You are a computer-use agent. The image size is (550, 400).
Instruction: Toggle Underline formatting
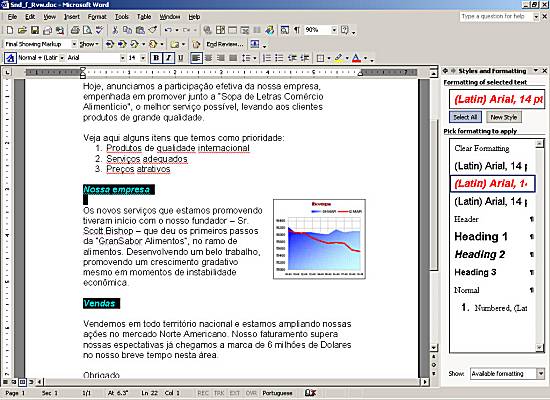[181, 58]
